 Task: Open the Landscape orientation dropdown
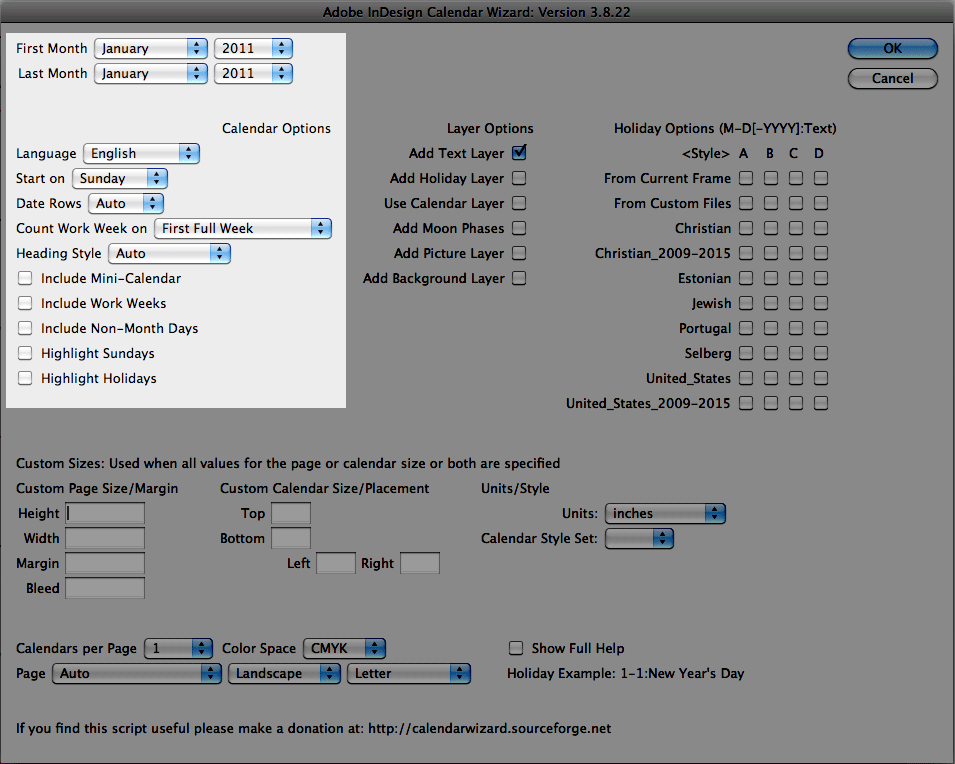click(284, 673)
